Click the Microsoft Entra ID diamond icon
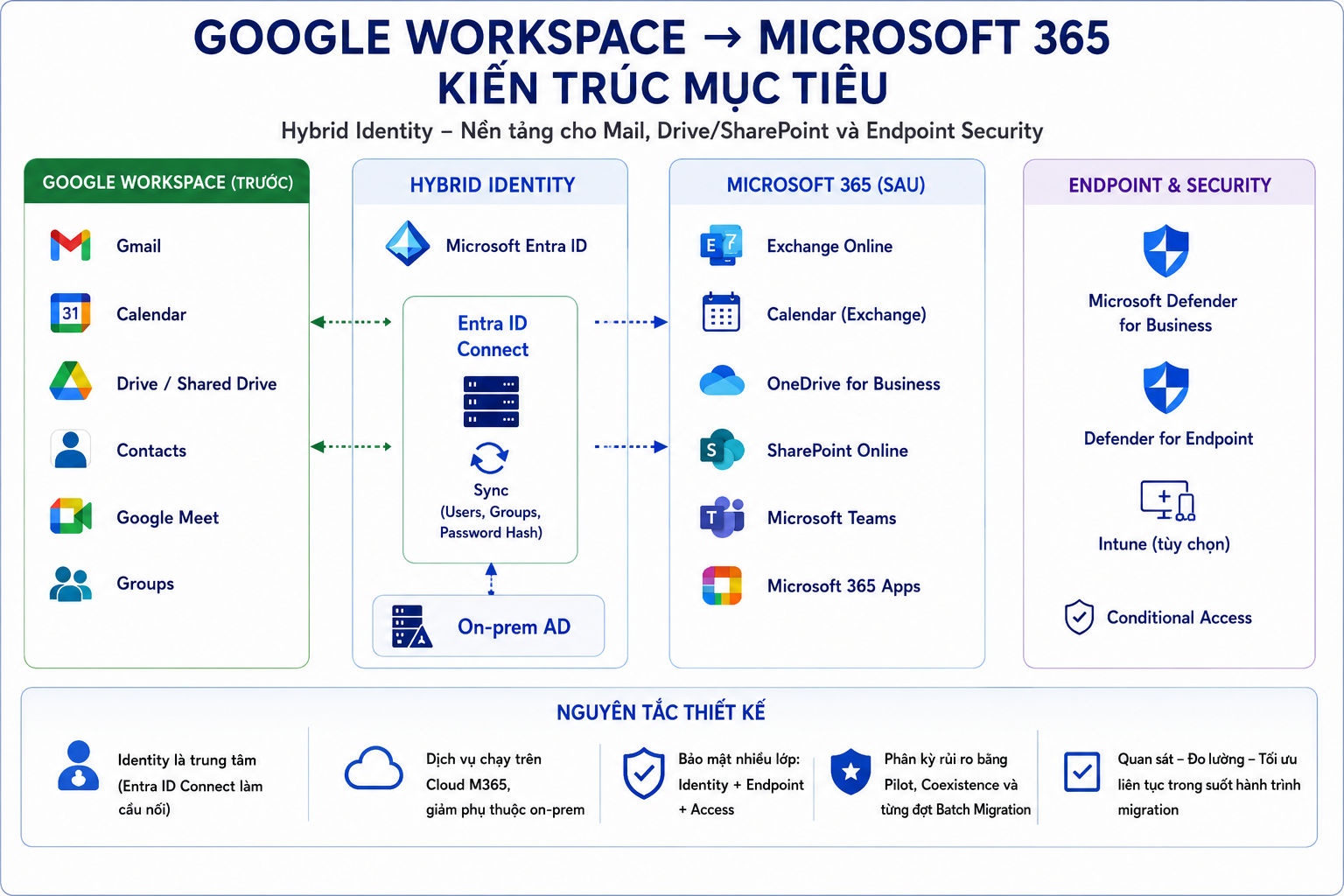Image resolution: width=1344 pixels, height=896 pixels. [x=408, y=244]
